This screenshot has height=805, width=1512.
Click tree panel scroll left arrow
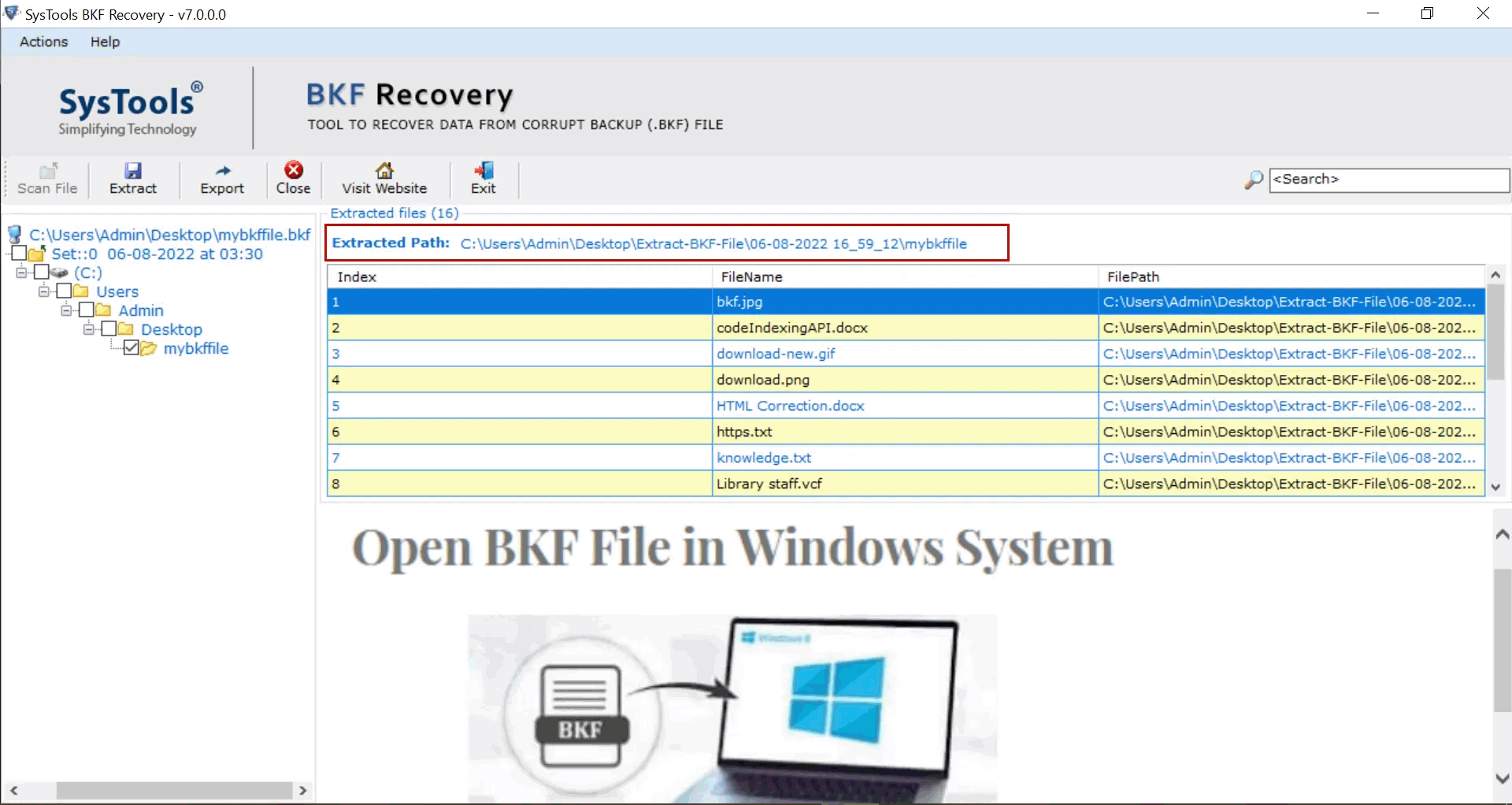coord(13,790)
